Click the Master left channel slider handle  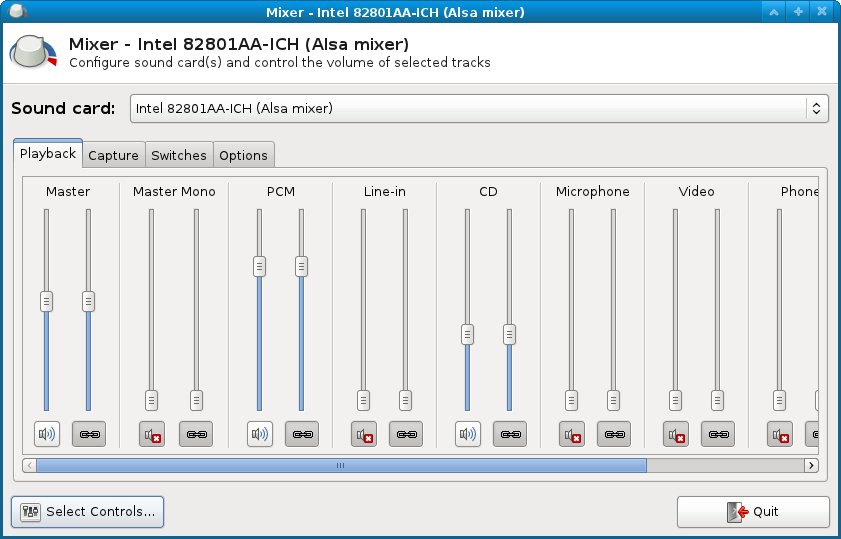[47, 301]
